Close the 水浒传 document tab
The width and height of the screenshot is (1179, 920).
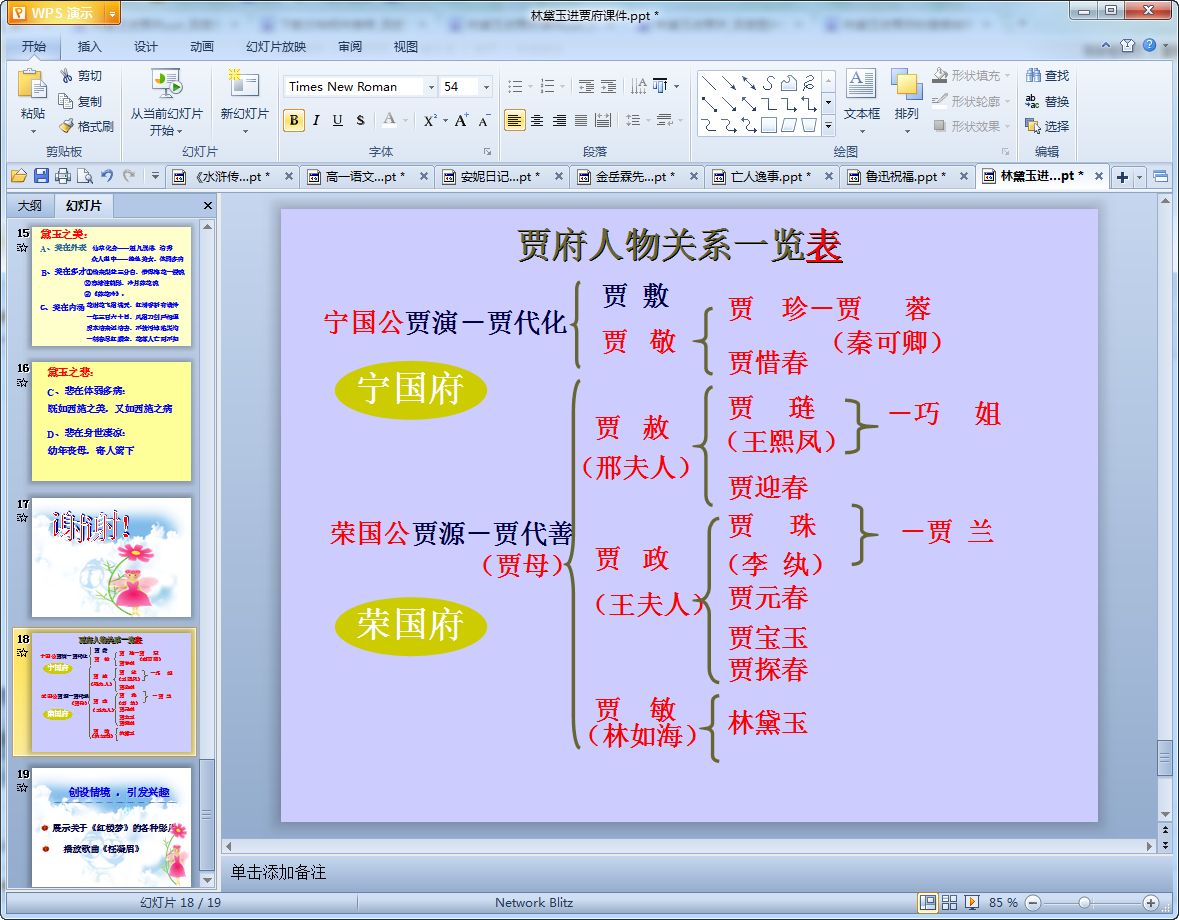[289, 177]
